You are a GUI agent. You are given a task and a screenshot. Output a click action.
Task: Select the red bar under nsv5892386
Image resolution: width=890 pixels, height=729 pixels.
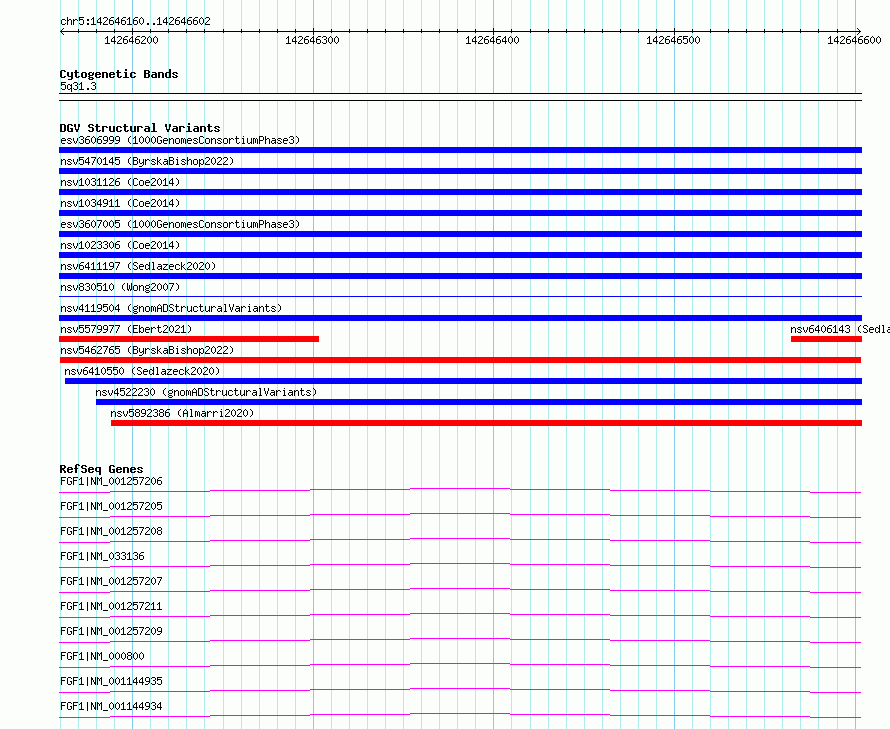click(x=486, y=423)
